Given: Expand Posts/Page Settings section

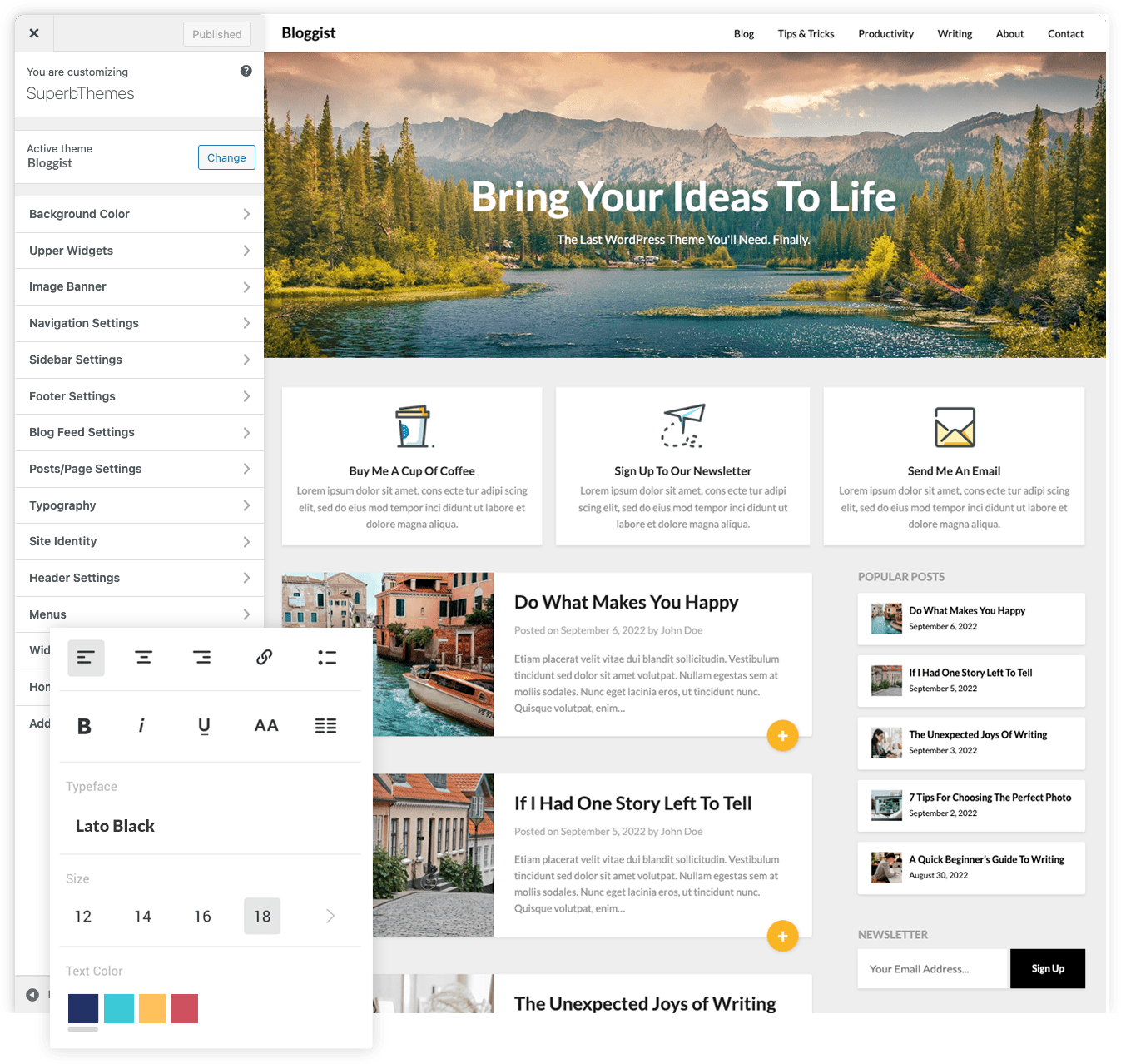Looking at the screenshot, I should pyautogui.click(x=140, y=469).
